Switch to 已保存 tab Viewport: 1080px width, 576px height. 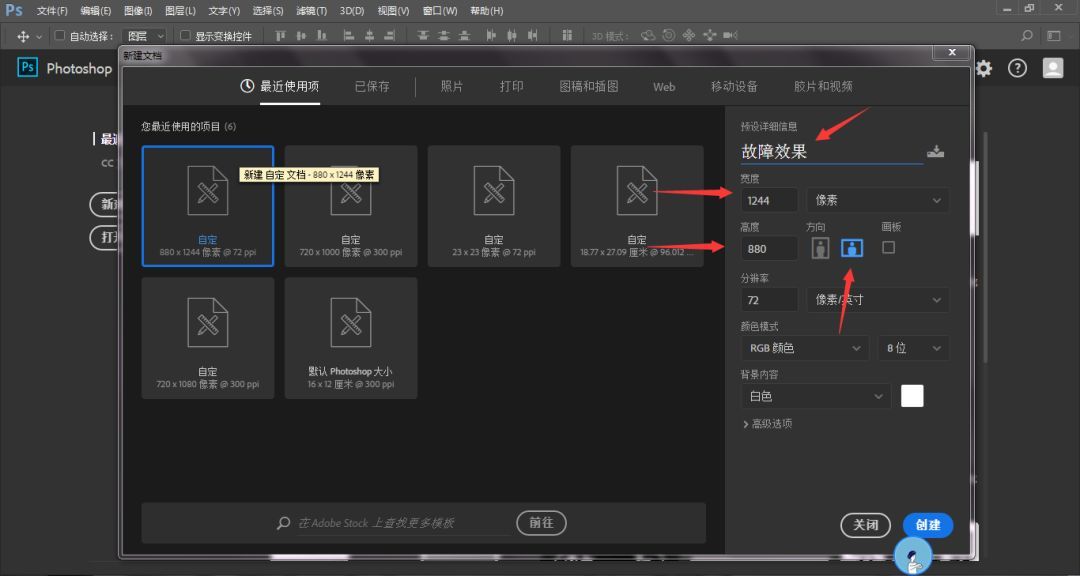click(x=372, y=86)
